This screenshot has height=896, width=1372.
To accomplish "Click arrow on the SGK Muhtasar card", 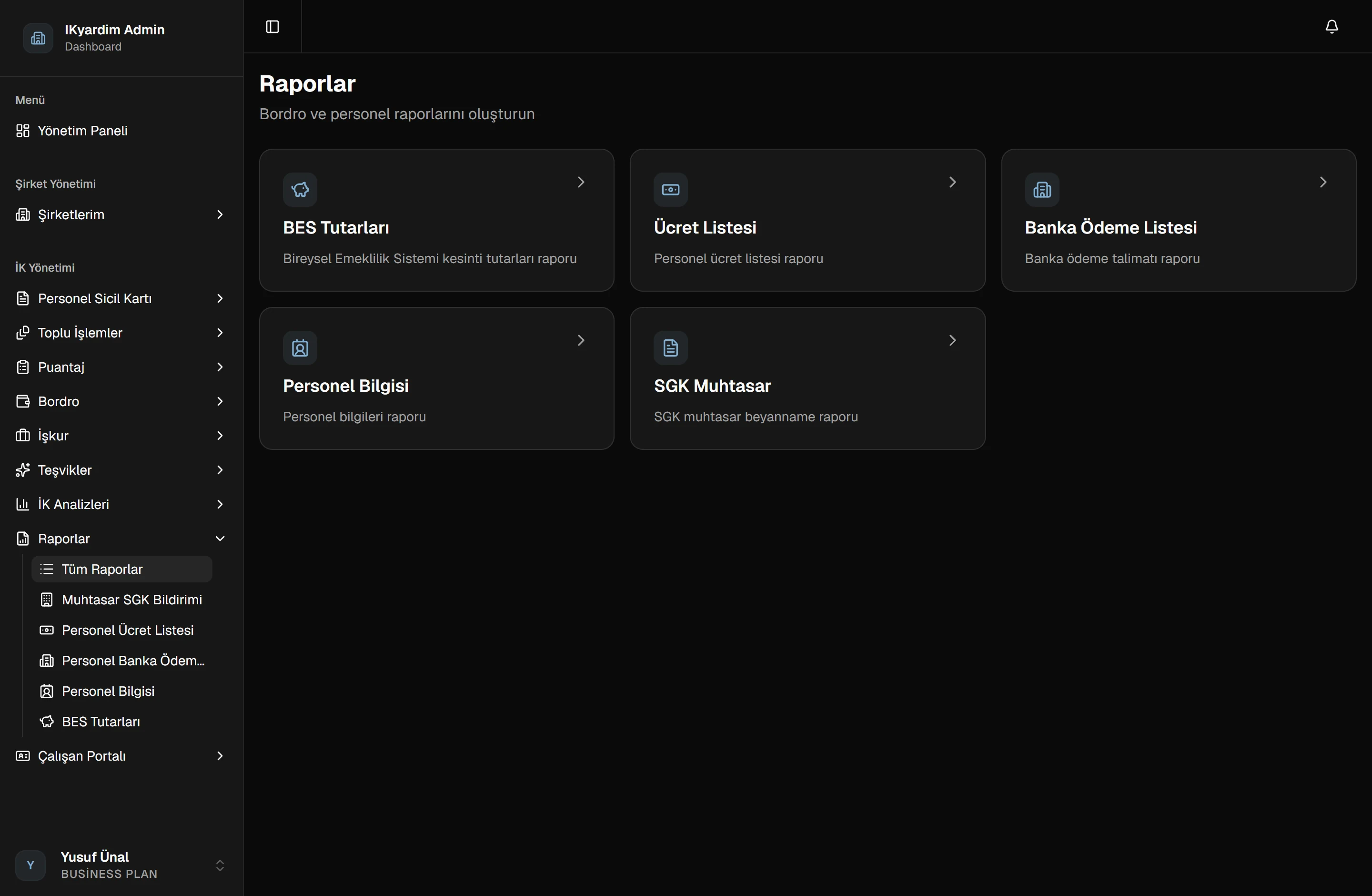I will coord(952,341).
